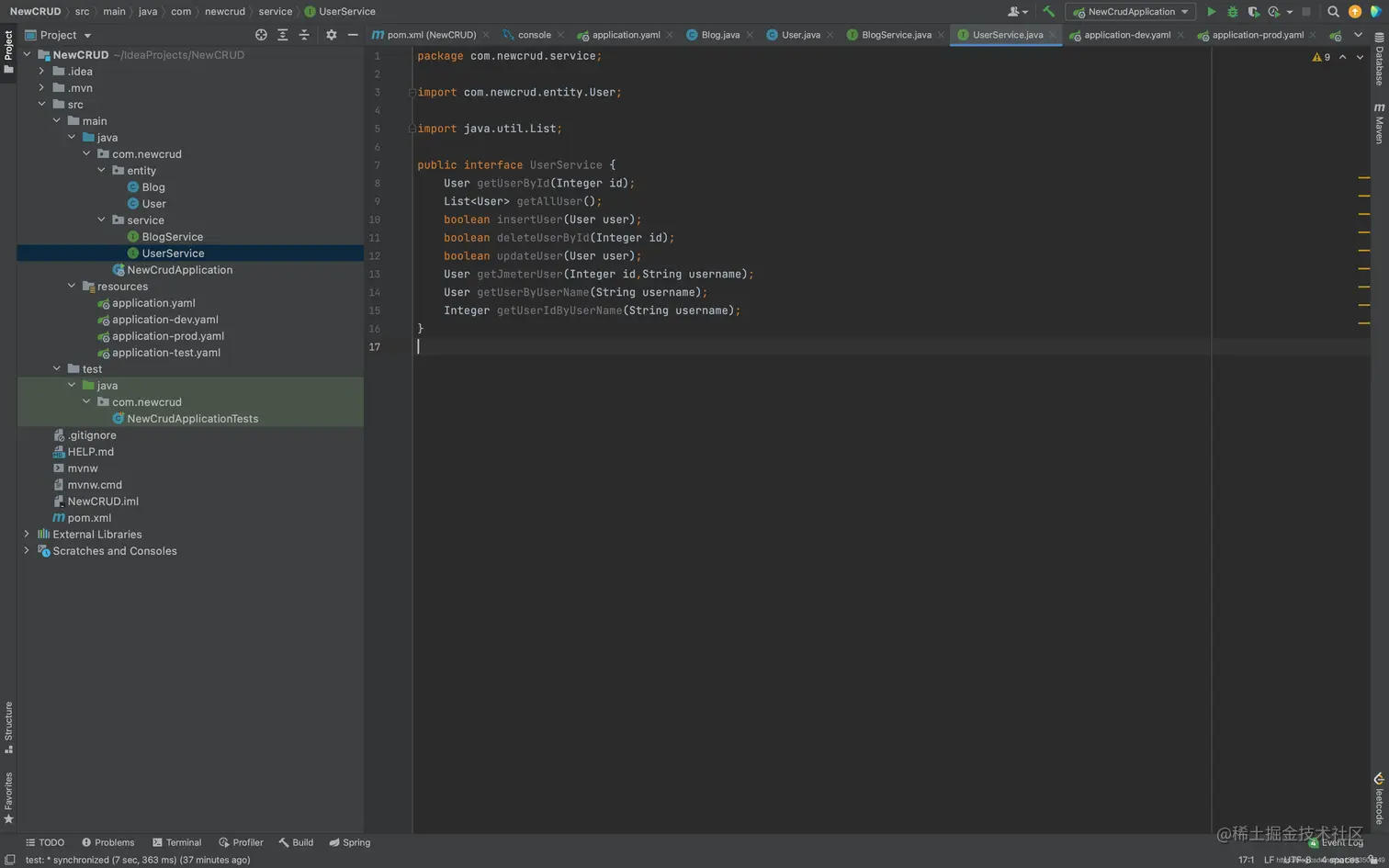The image size is (1389, 868).
Task: Run NewCrudApplication with the green play icon
Action: 1211,12
